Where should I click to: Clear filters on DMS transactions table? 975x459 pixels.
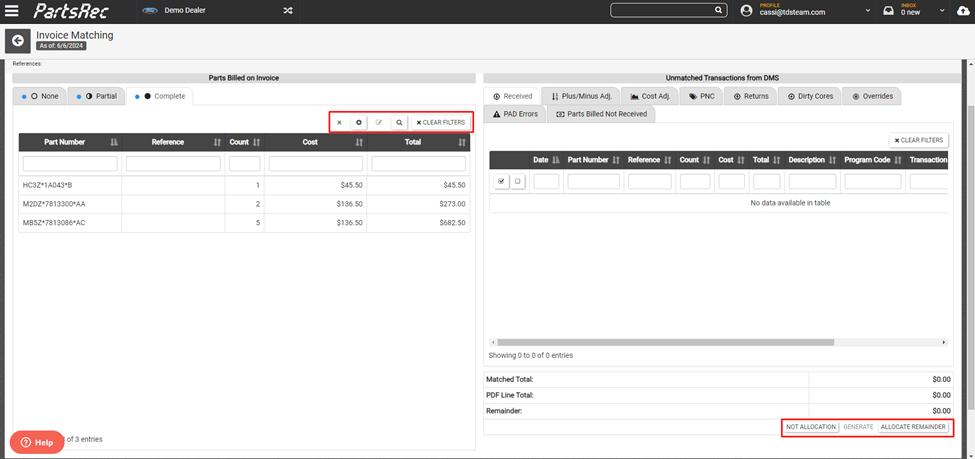click(919, 141)
